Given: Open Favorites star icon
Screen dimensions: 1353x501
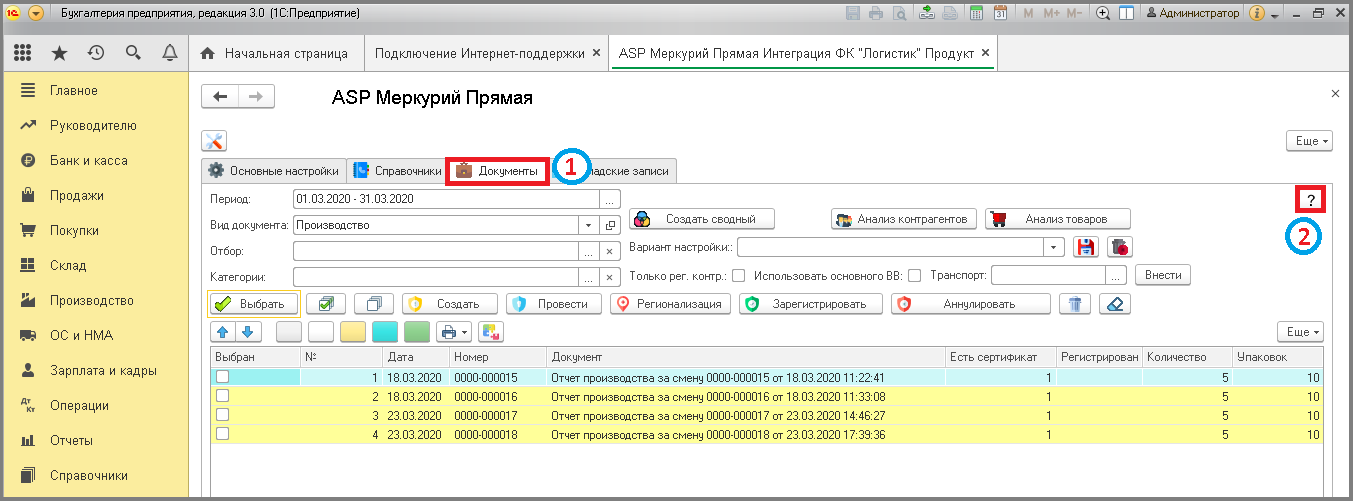Looking at the screenshot, I should tap(60, 52).
